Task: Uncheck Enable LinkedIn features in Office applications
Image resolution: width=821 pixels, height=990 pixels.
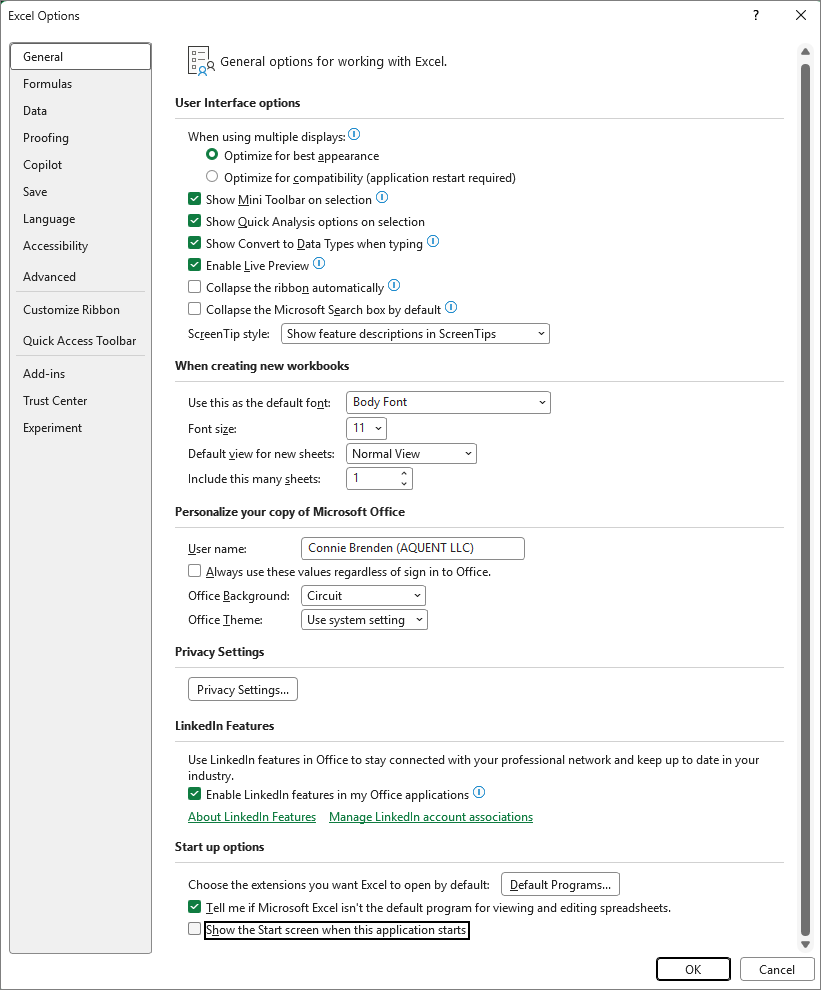Action: pyautogui.click(x=195, y=794)
